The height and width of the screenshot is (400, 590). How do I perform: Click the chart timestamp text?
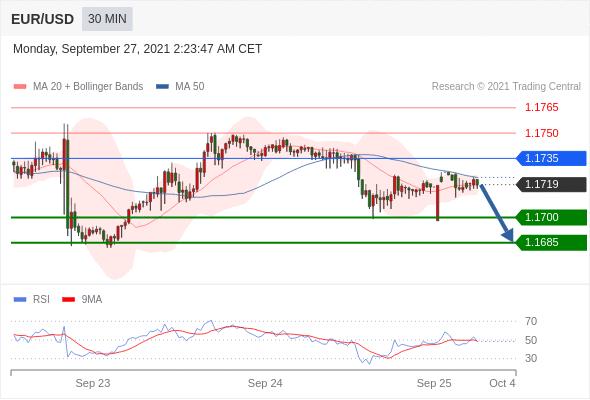tap(137, 49)
